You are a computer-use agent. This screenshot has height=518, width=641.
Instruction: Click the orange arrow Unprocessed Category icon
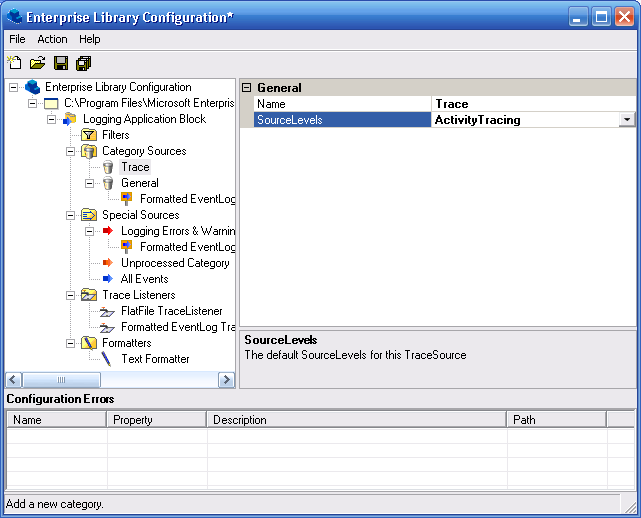click(x=108, y=263)
